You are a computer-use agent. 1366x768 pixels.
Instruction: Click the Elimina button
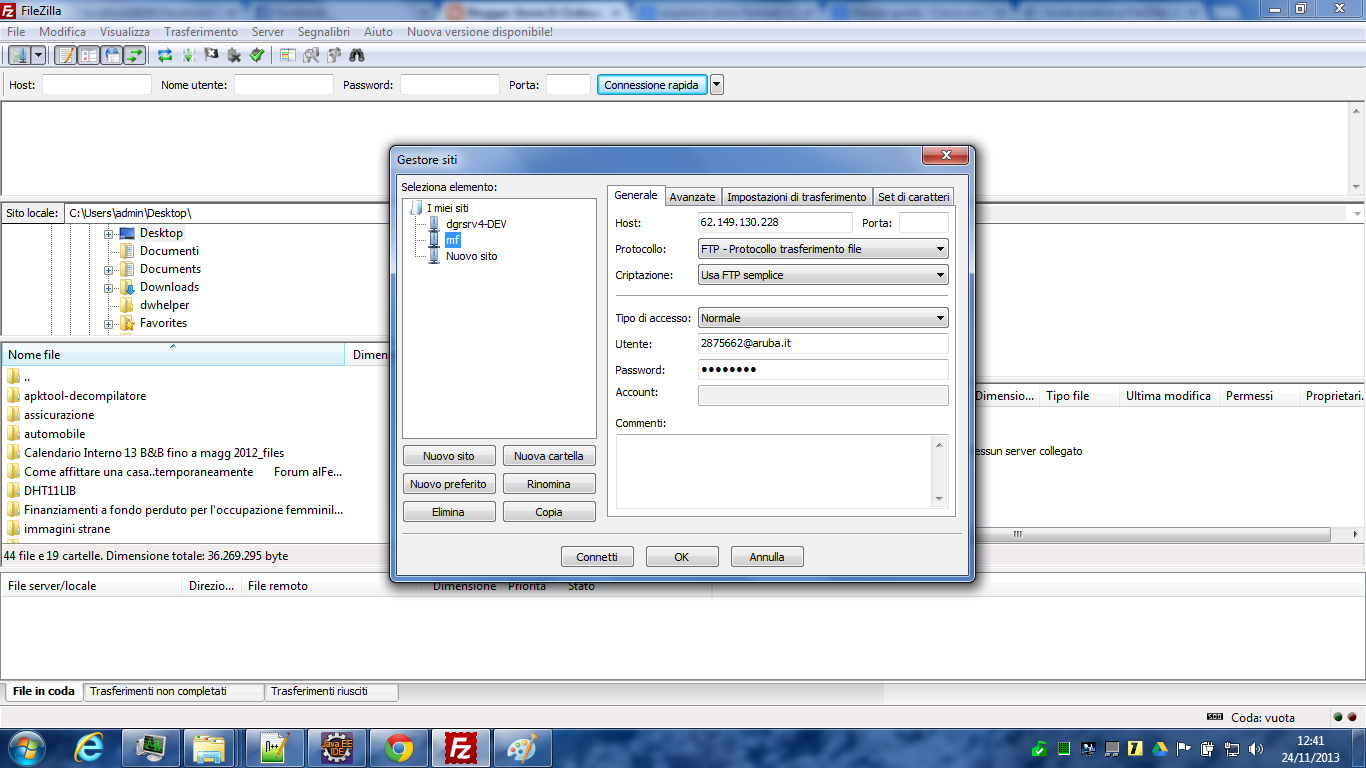tap(449, 512)
